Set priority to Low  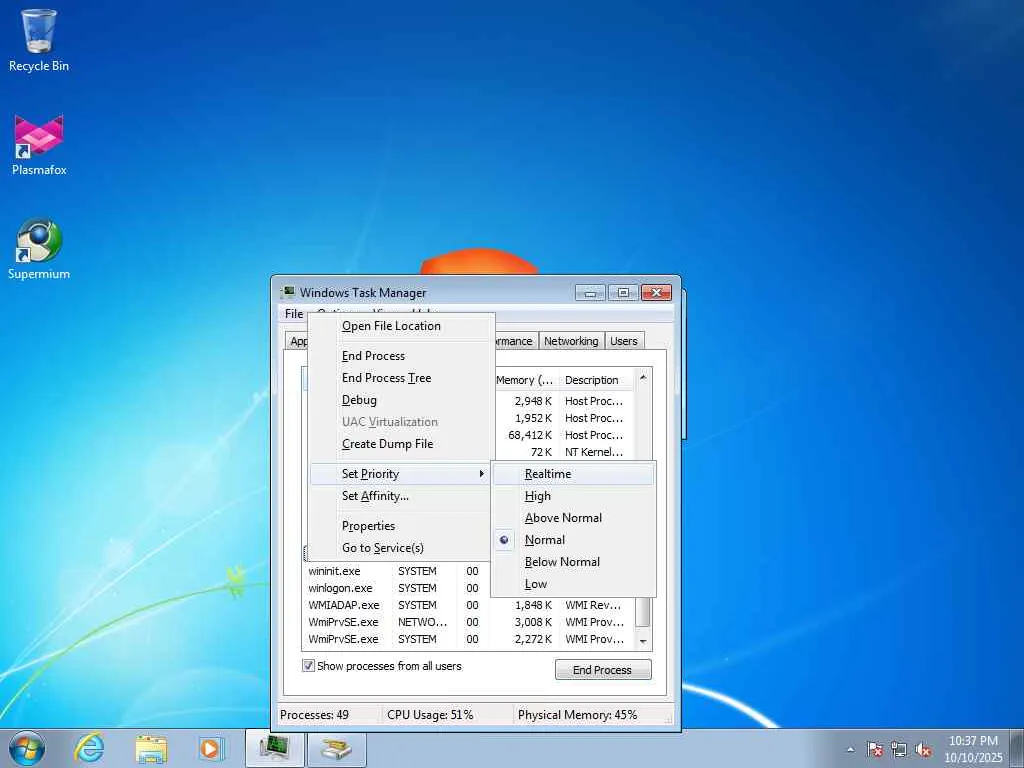[x=573, y=584]
